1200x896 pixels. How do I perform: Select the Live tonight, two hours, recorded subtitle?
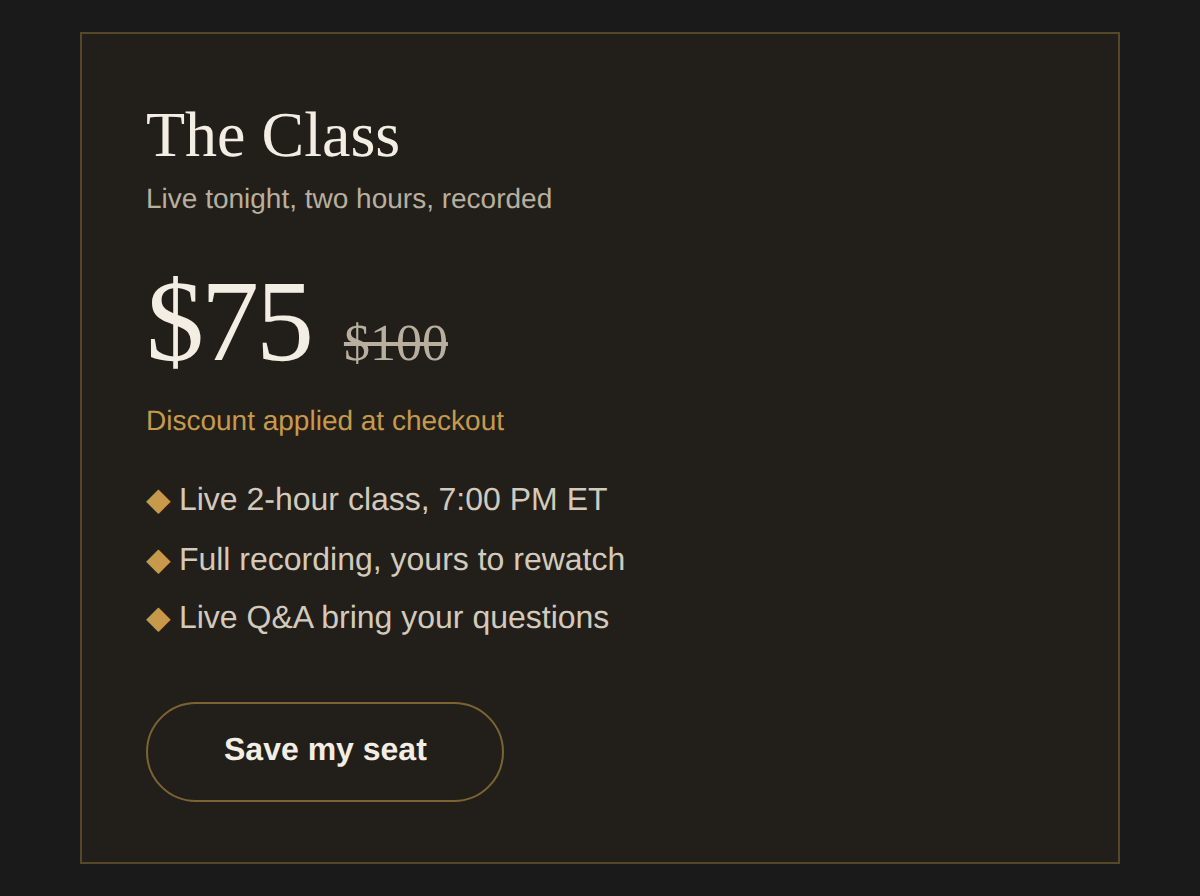349,199
